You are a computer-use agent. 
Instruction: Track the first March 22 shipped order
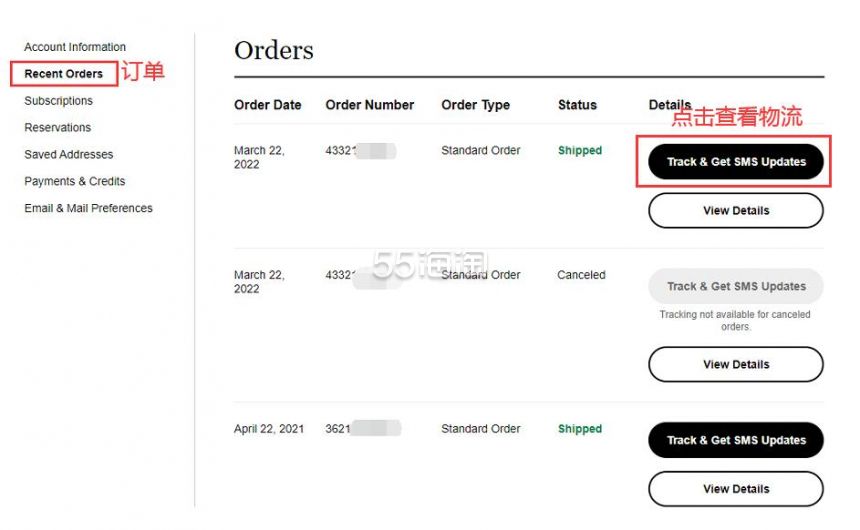click(x=736, y=162)
